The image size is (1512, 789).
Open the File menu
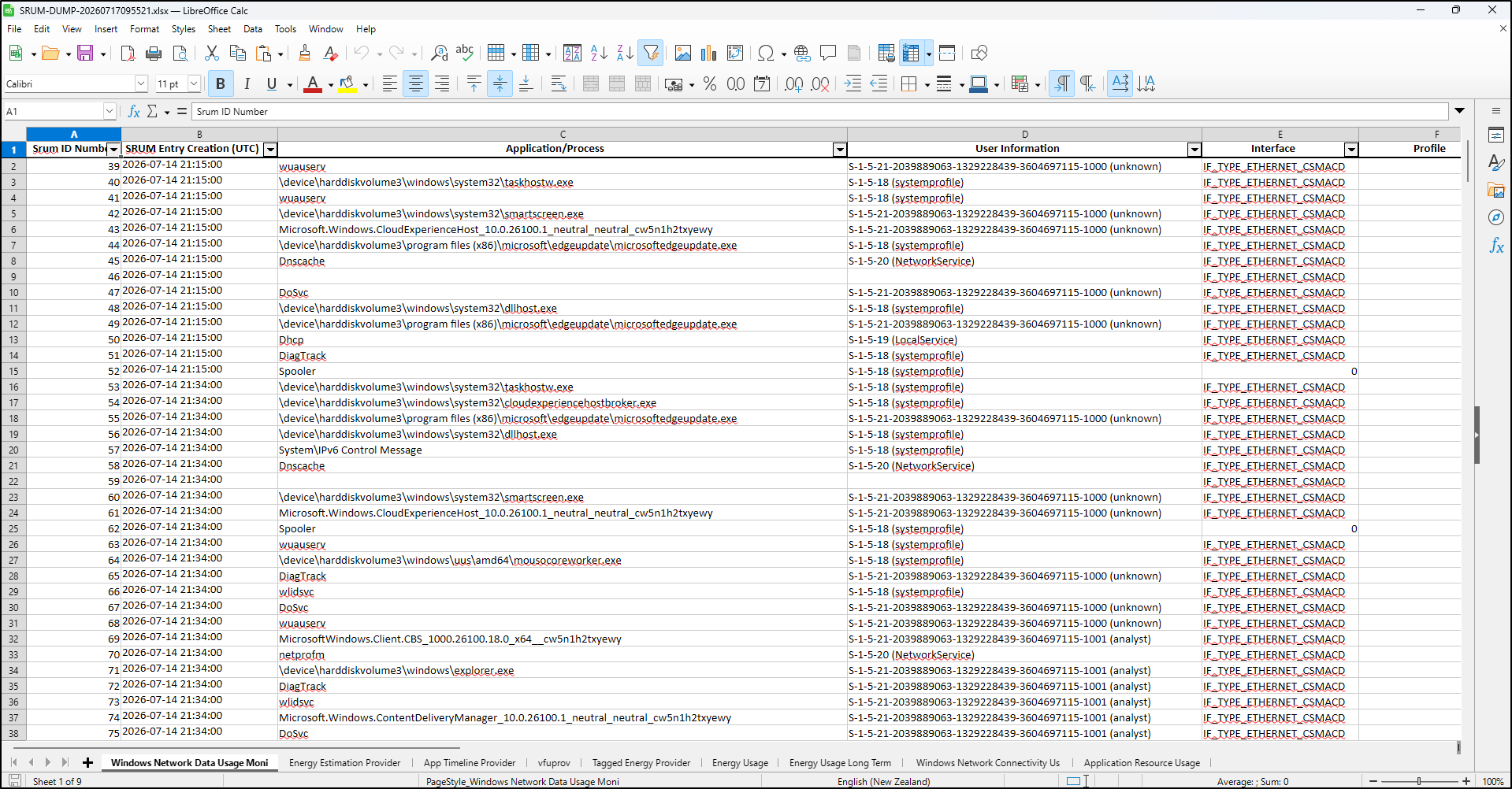pyautogui.click(x=14, y=29)
